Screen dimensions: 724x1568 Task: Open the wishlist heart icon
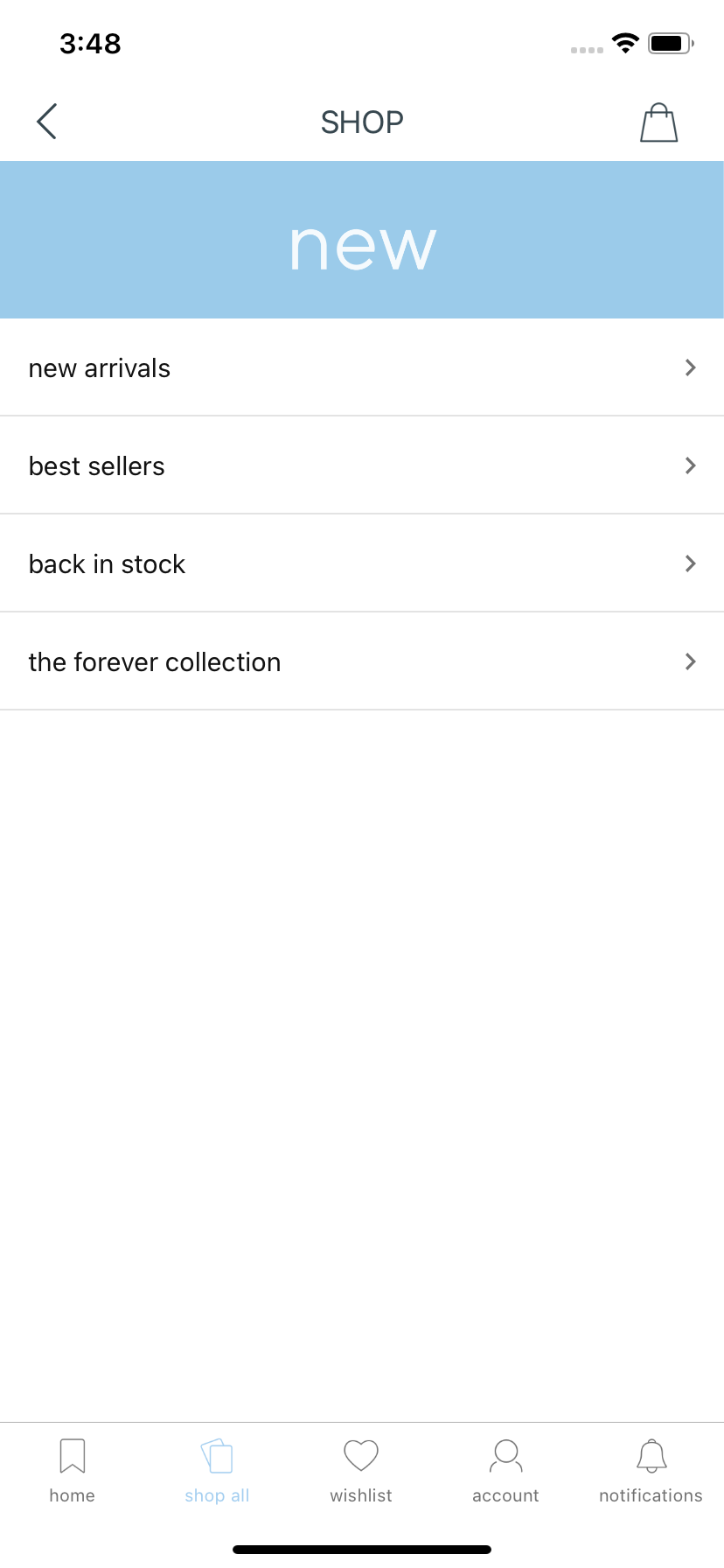tap(361, 1456)
